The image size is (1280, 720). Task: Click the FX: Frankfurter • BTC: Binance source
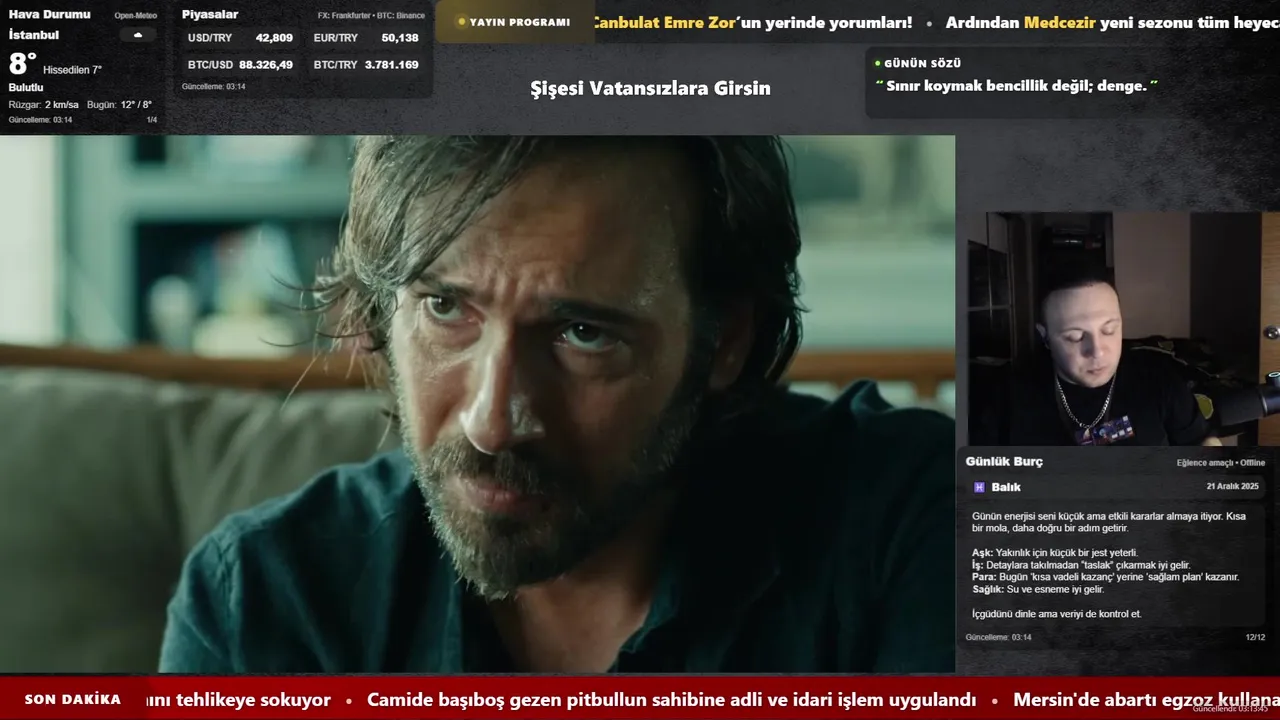370,15
